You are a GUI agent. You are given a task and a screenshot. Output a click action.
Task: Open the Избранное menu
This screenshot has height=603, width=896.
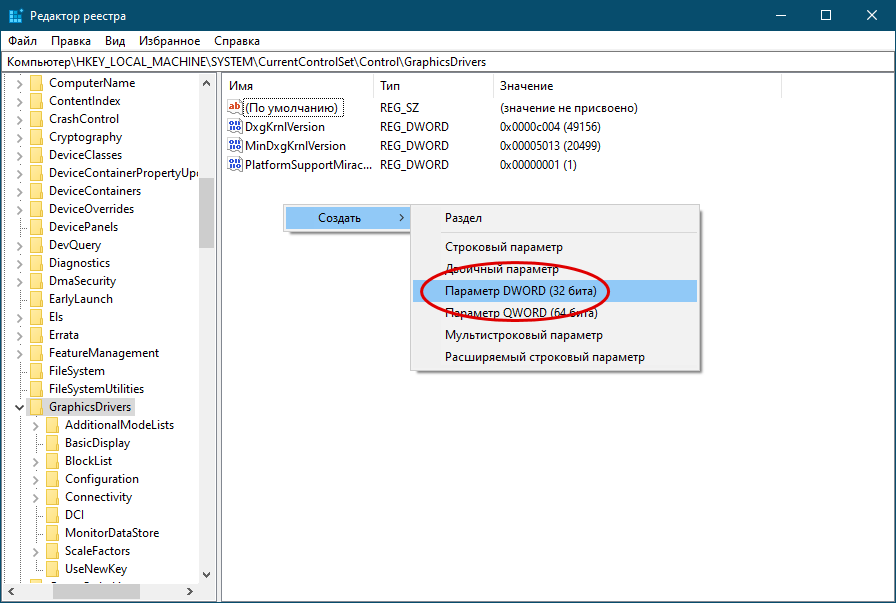point(169,41)
